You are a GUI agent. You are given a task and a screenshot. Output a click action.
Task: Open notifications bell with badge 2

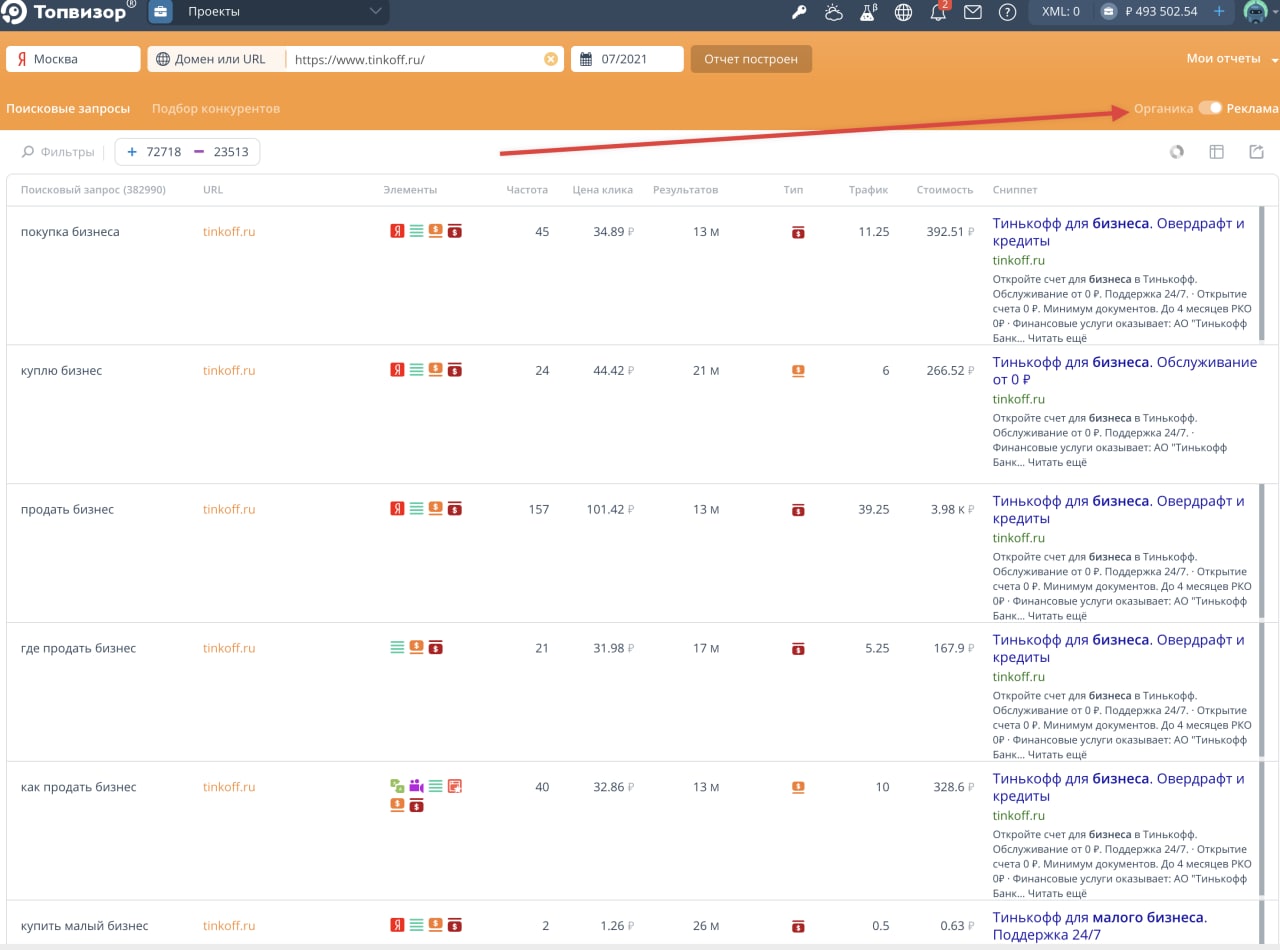[938, 12]
